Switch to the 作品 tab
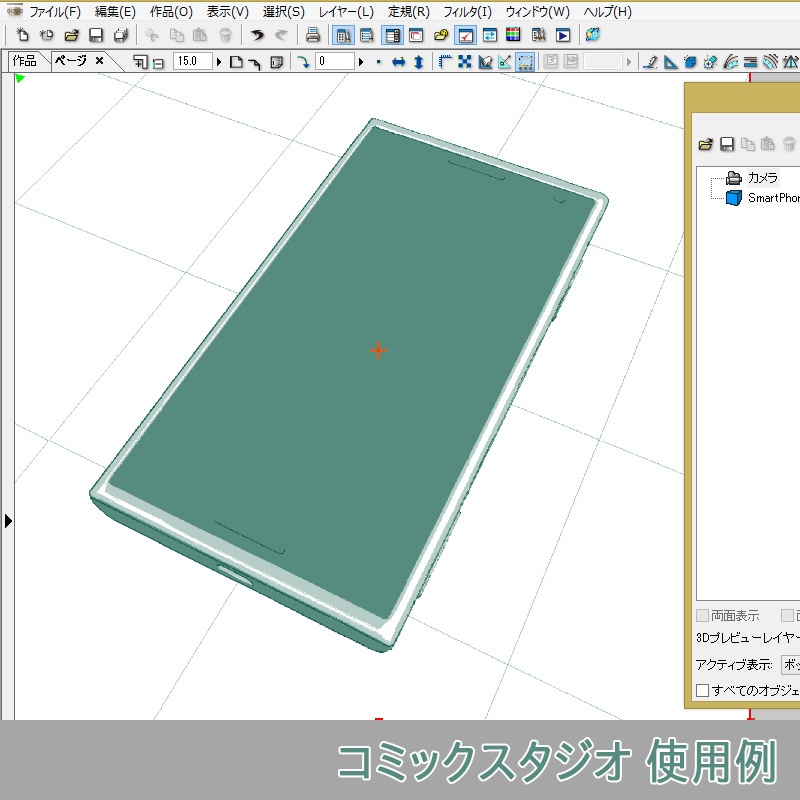The width and height of the screenshot is (800, 800). (22, 60)
